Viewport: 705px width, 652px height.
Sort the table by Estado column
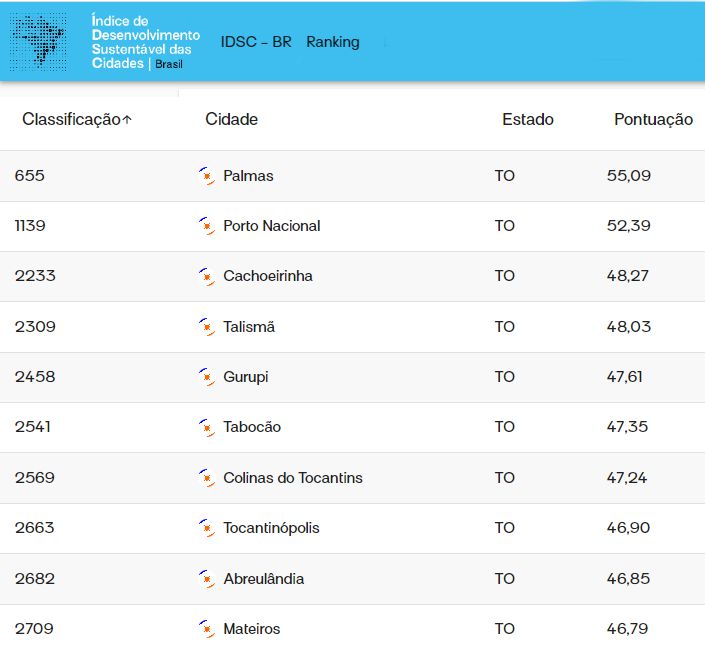(527, 119)
